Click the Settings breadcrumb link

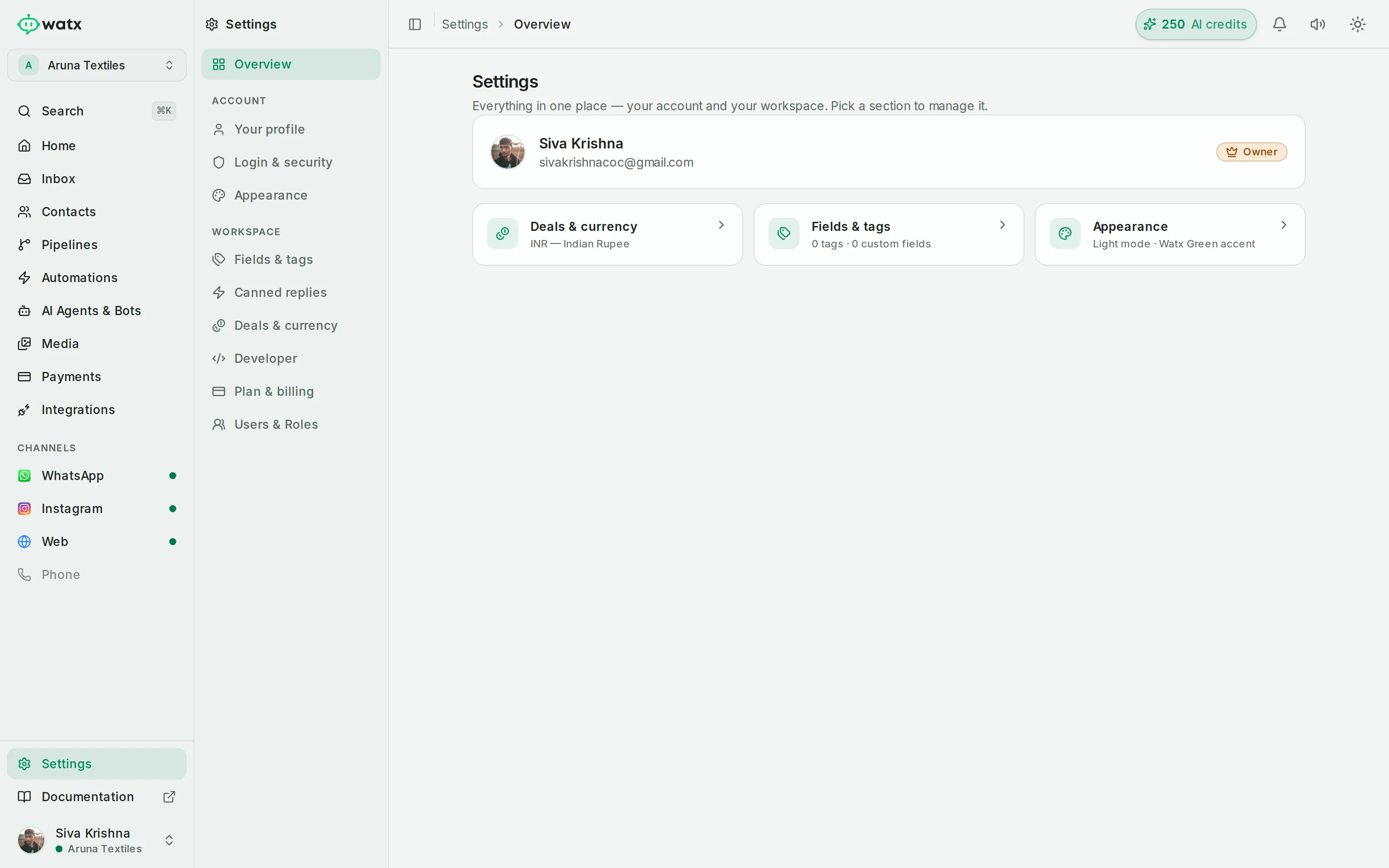point(464,24)
